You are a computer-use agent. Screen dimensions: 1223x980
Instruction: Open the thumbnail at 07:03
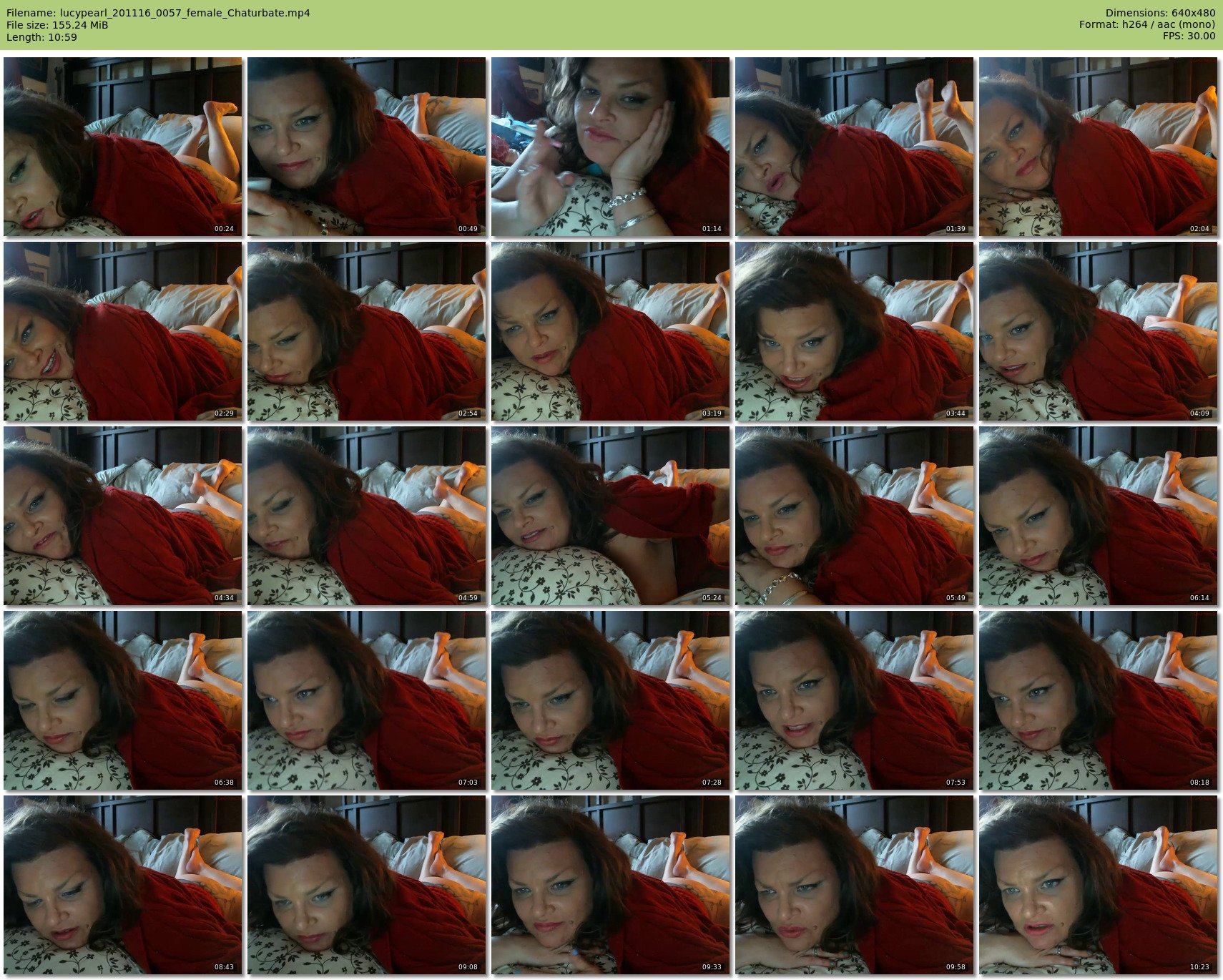tap(366, 700)
